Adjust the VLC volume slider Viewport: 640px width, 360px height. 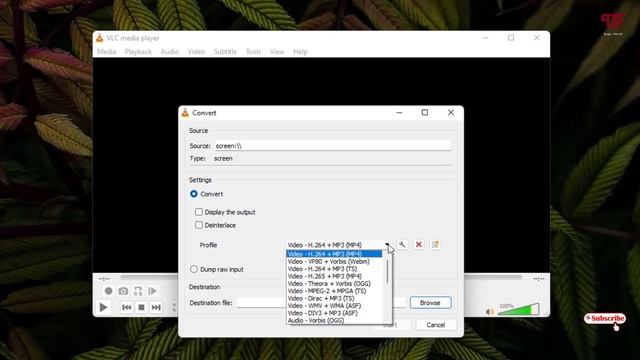pyautogui.click(x=518, y=309)
